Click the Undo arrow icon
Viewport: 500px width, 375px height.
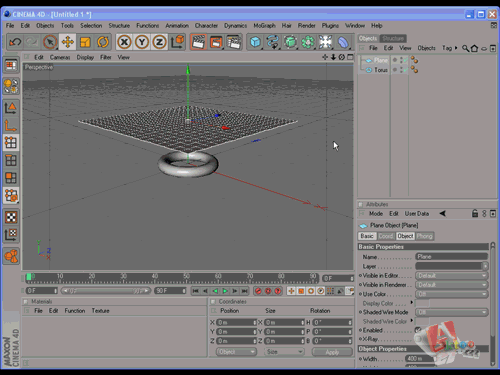coord(15,42)
